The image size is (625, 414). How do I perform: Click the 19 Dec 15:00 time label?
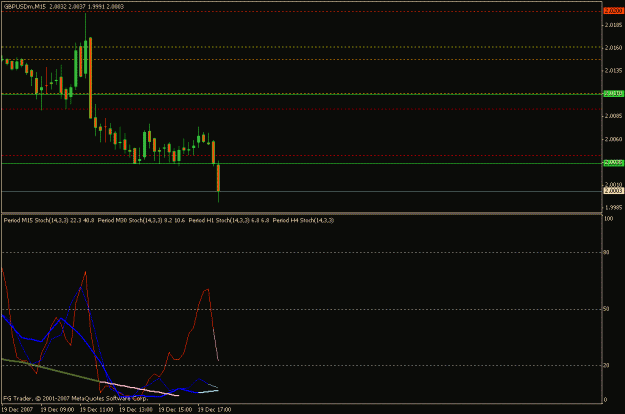coord(175,409)
